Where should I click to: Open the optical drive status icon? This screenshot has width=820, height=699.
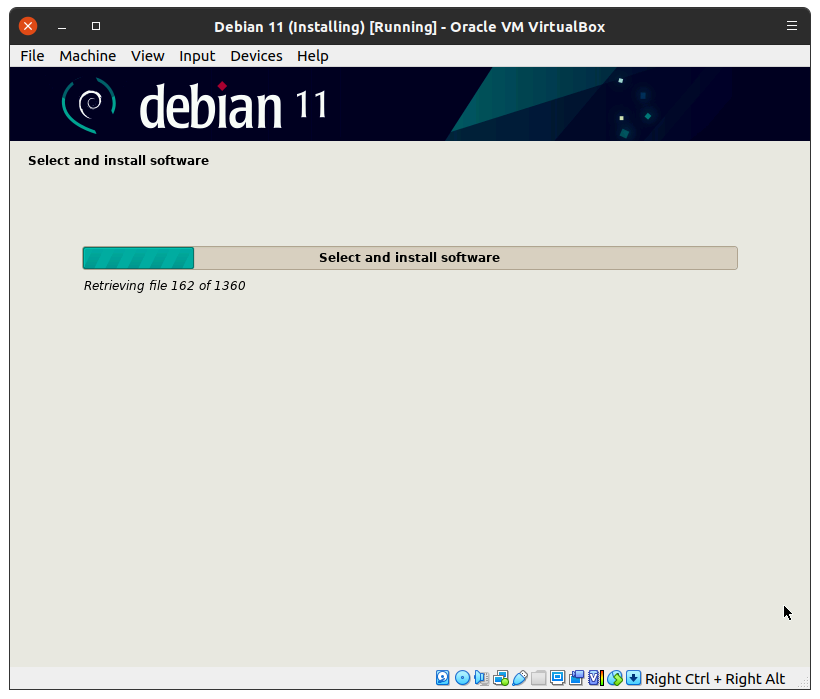pos(462,678)
